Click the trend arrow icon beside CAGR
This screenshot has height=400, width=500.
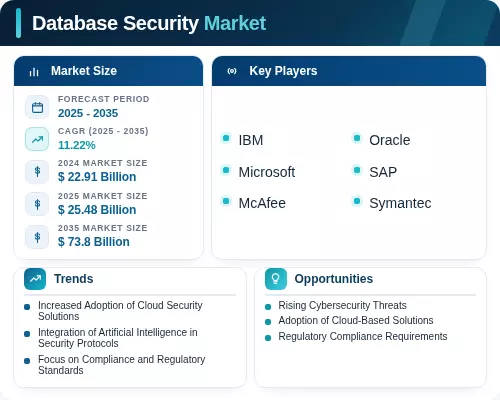click(x=37, y=139)
